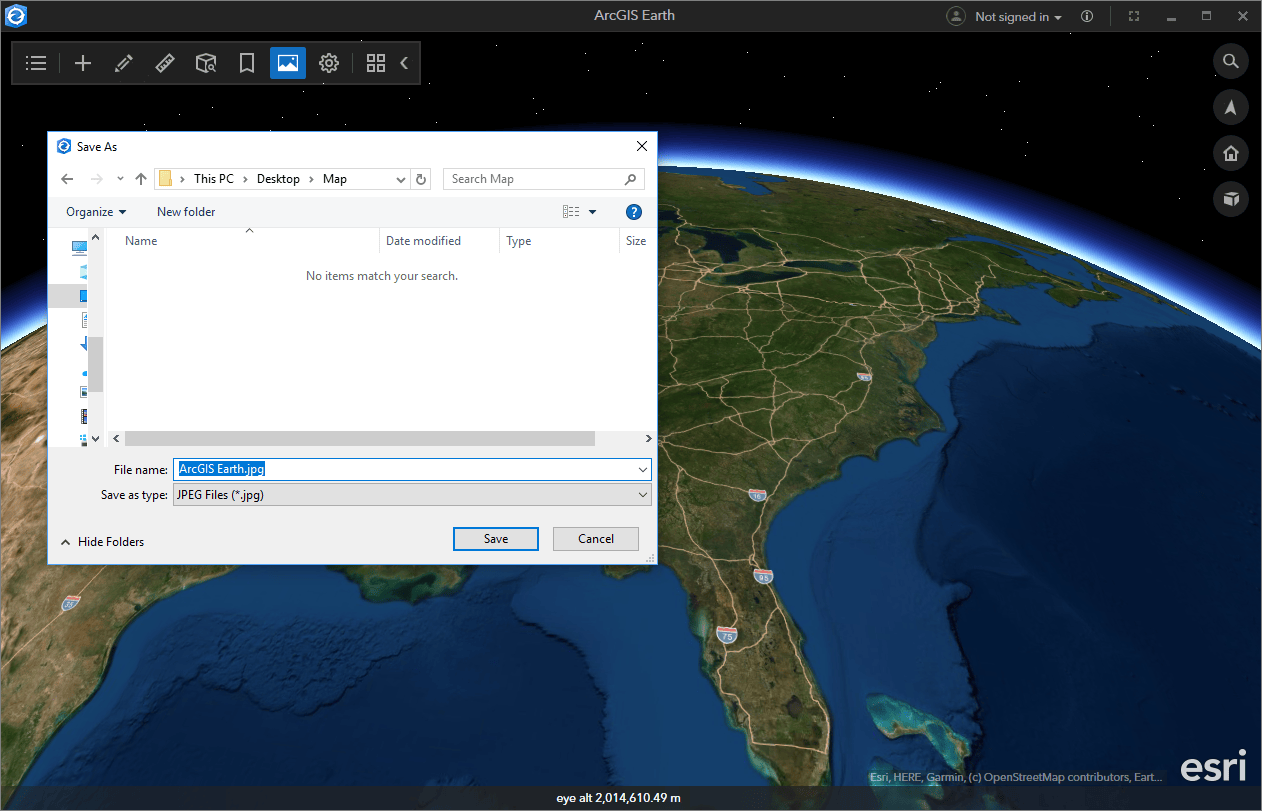Launch the 3D Analysis tool
The height and width of the screenshot is (811, 1262).
click(x=206, y=62)
